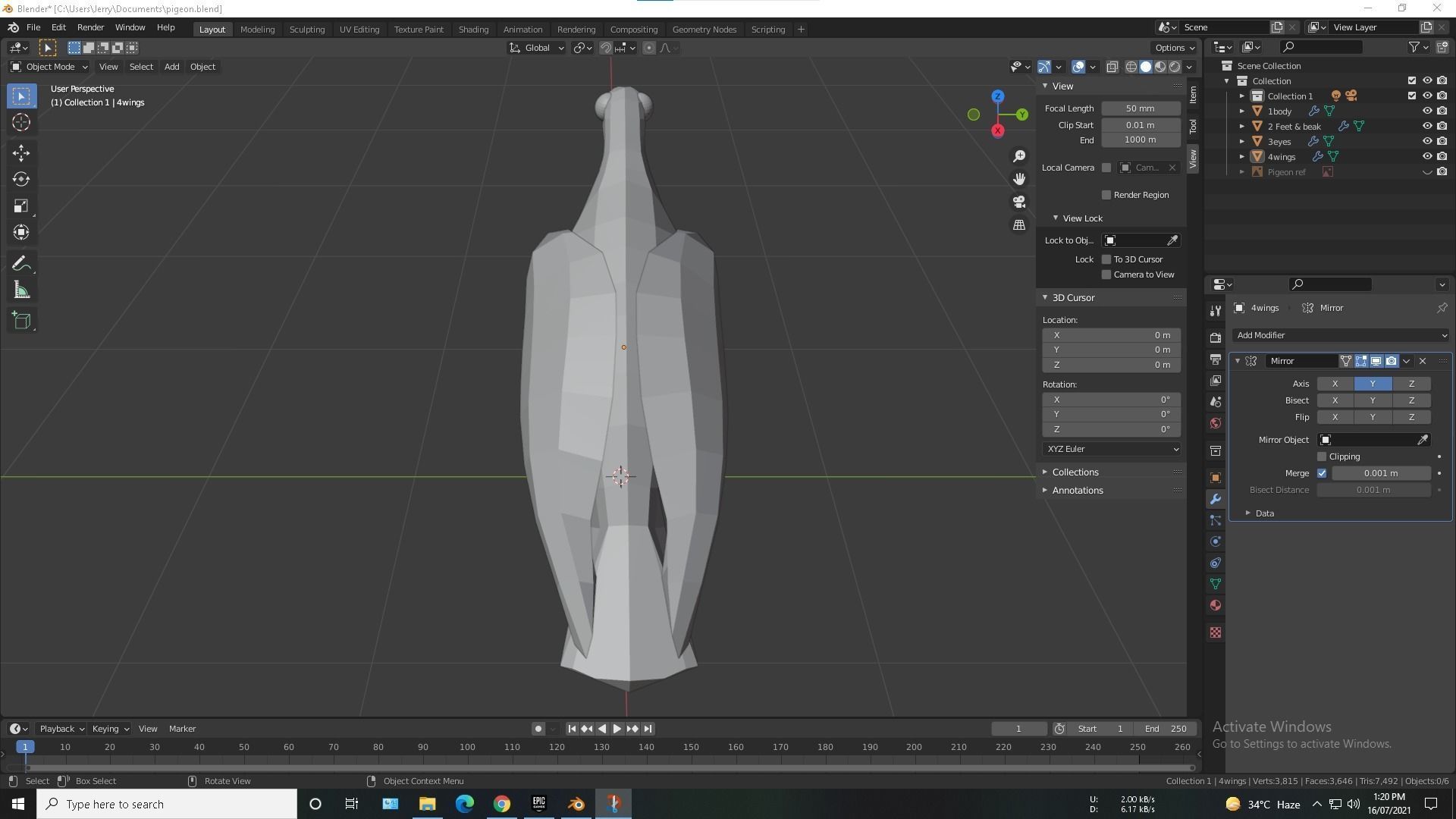Open Modifier properties wrench tab
The height and width of the screenshot is (819, 1456).
click(1216, 499)
